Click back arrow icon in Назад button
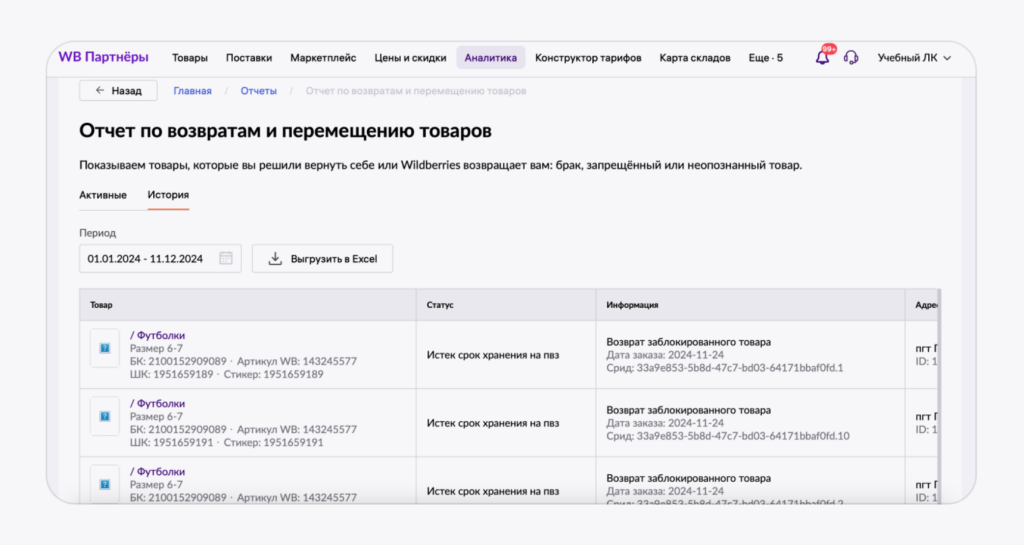This screenshot has width=1024, height=545. [x=100, y=91]
